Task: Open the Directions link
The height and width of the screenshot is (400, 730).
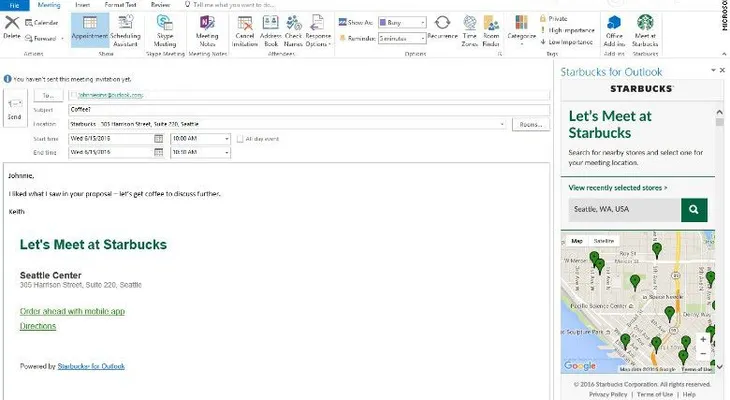Action: tap(38, 326)
